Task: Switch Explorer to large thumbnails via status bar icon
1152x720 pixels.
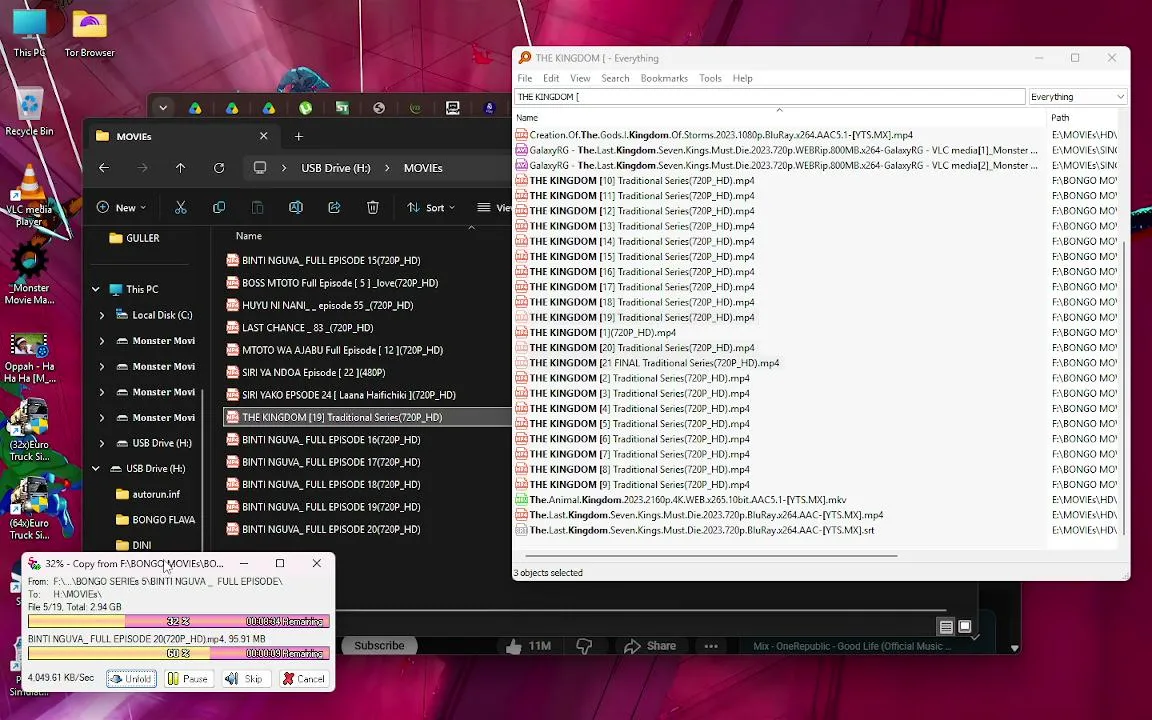Action: pyautogui.click(x=965, y=627)
